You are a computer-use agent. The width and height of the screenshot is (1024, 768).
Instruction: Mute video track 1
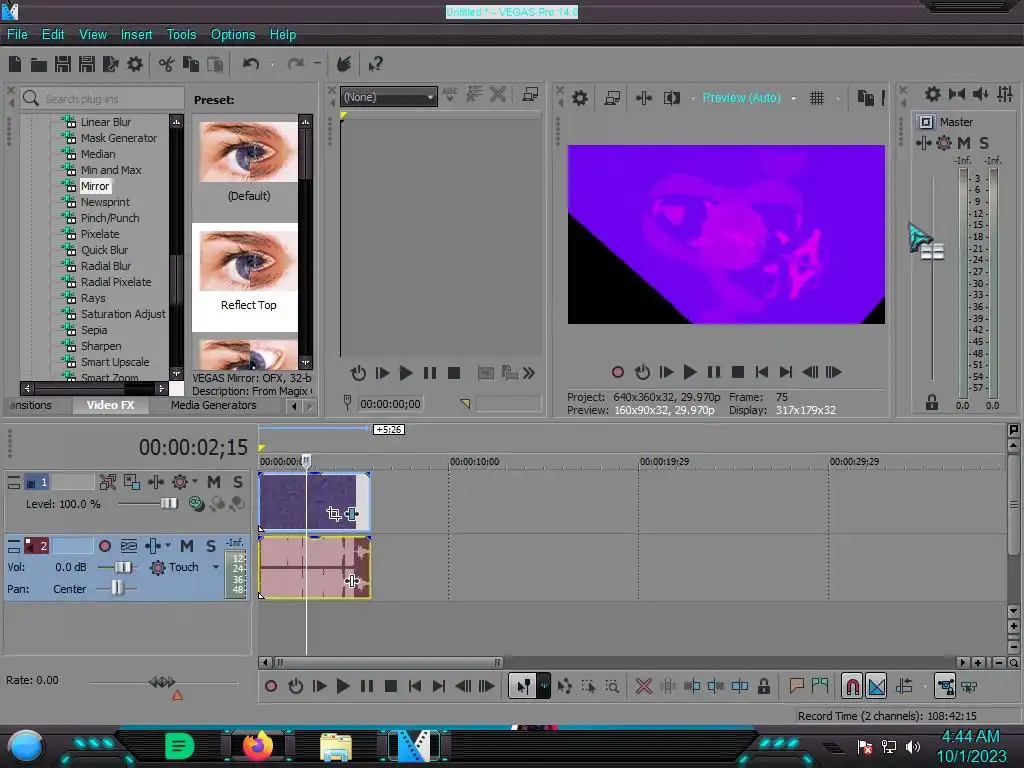[x=214, y=482]
